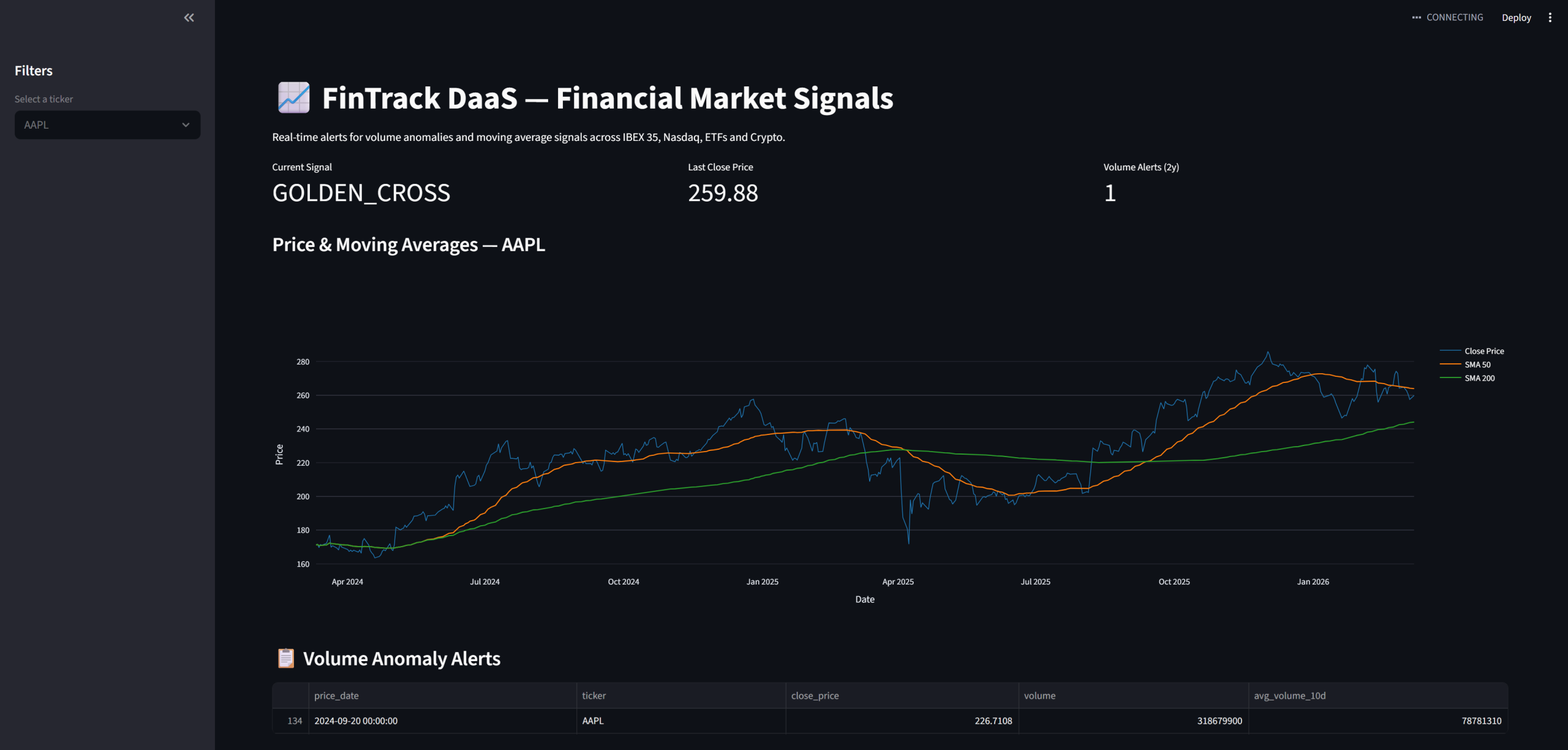The image size is (1568, 750).
Task: Sort by the close_price column header
Action: [x=815, y=695]
